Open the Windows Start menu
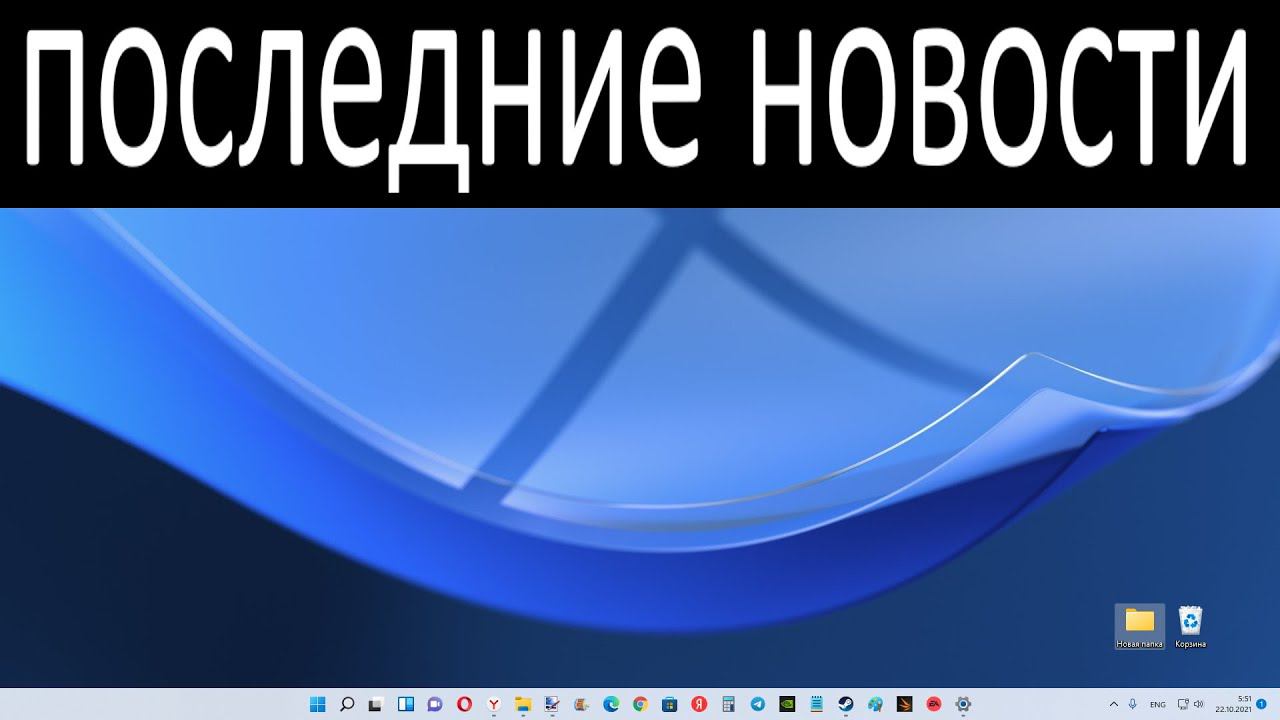Viewport: 1280px width, 720px height. tap(318, 704)
